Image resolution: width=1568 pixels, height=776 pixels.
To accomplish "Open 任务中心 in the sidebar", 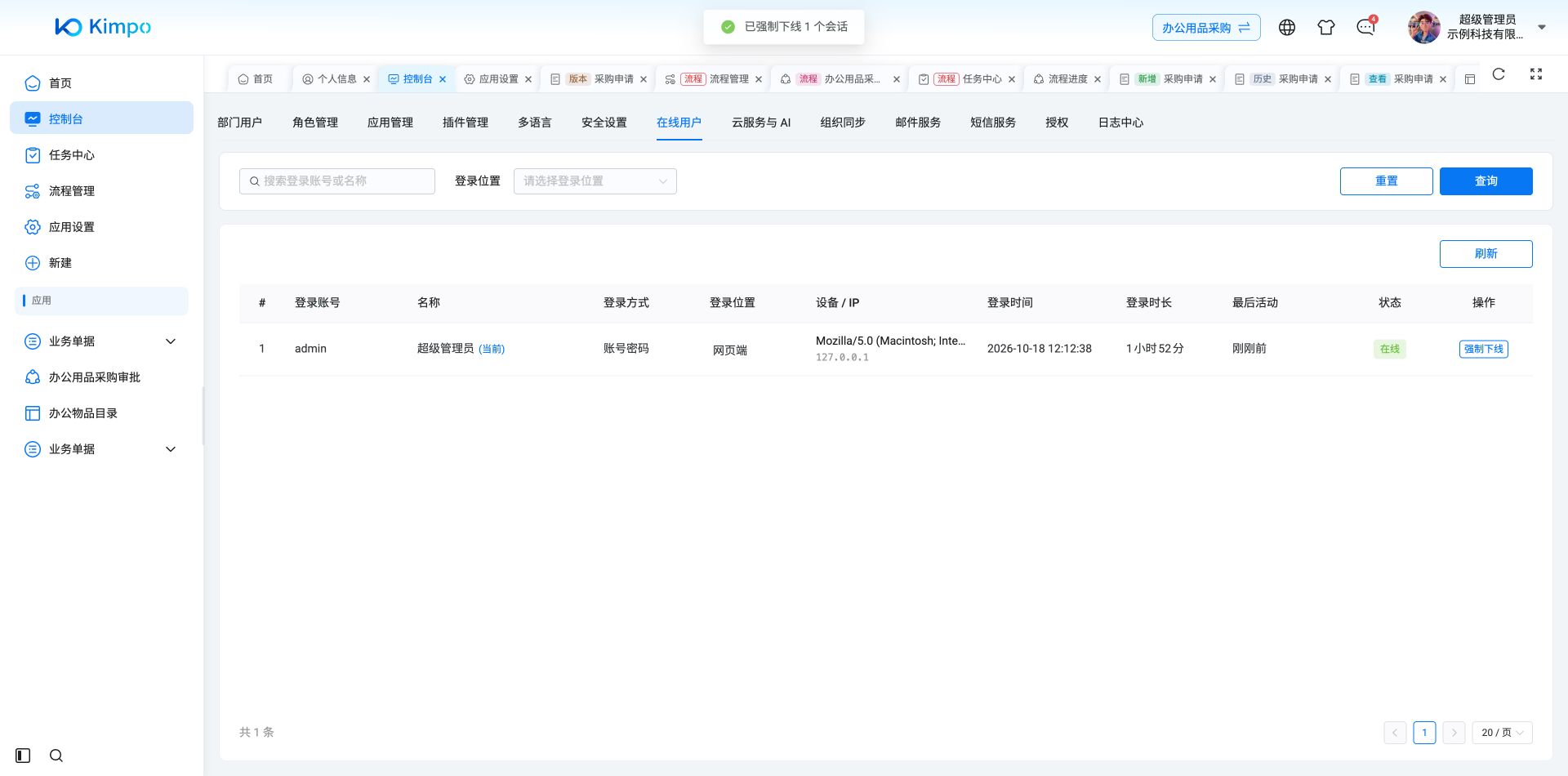I will pos(101,154).
